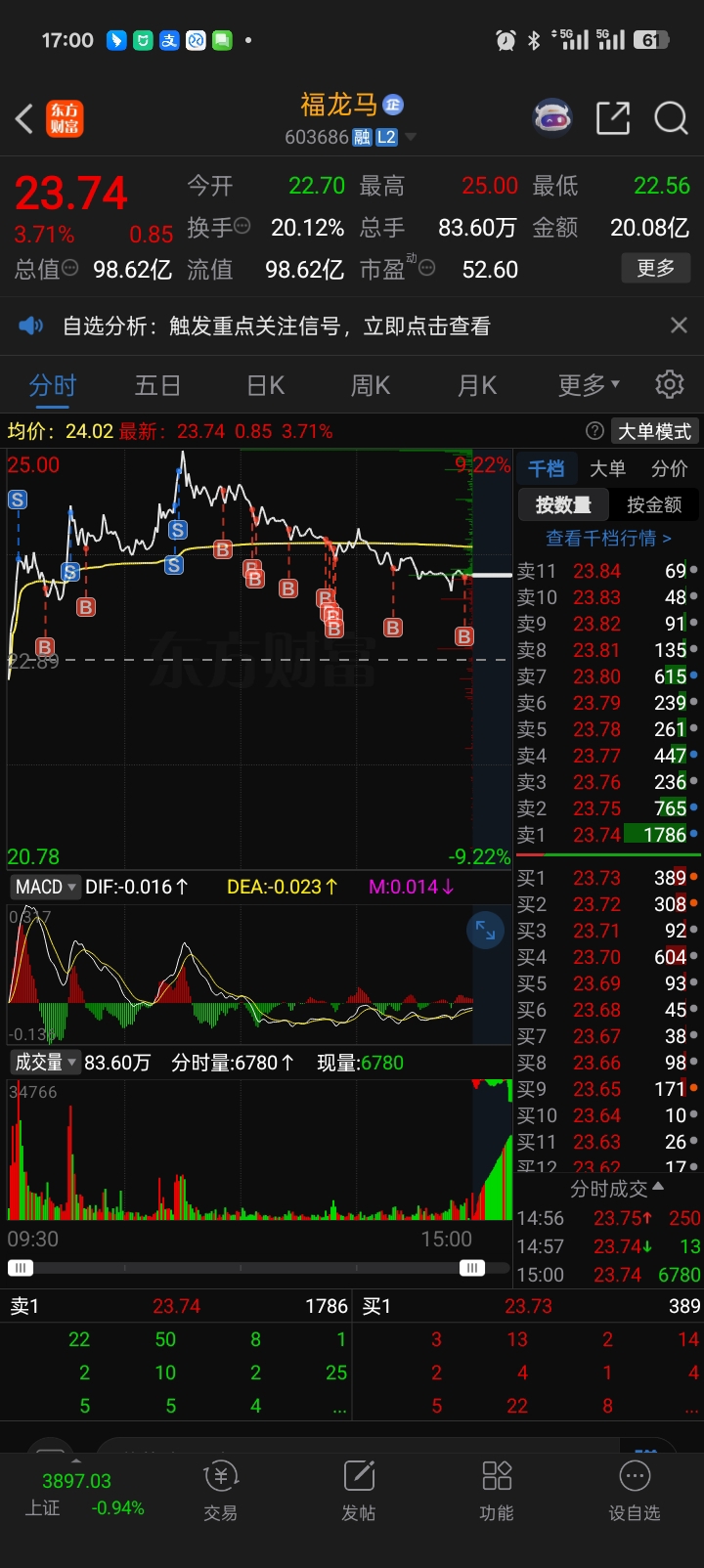Move the right timeline range handle
Image resolution: width=704 pixels, height=1568 pixels.
pos(472,1268)
